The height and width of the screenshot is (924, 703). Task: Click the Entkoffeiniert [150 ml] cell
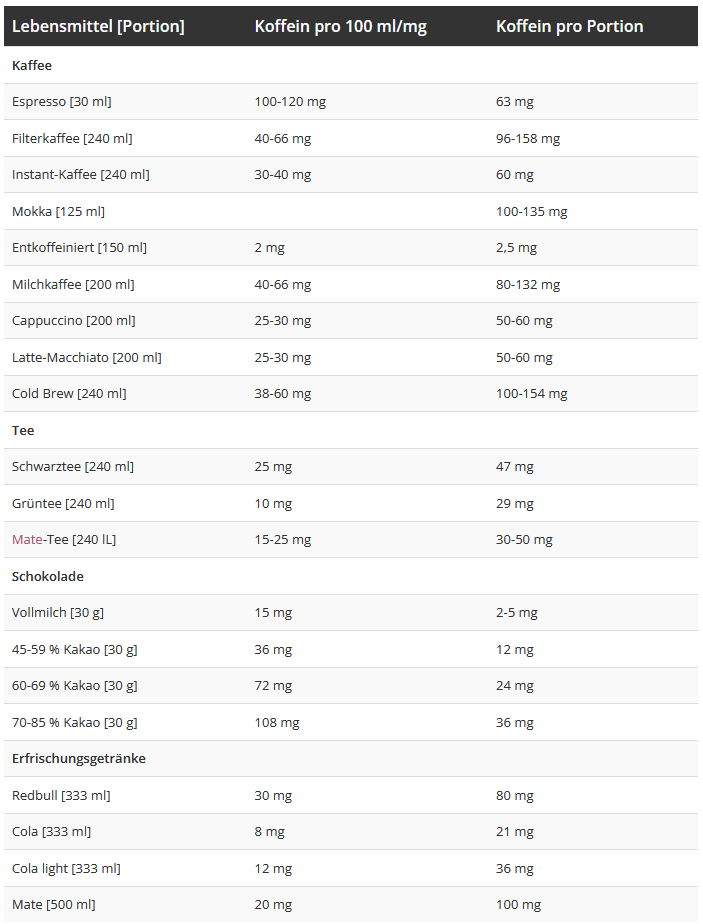coord(79,248)
